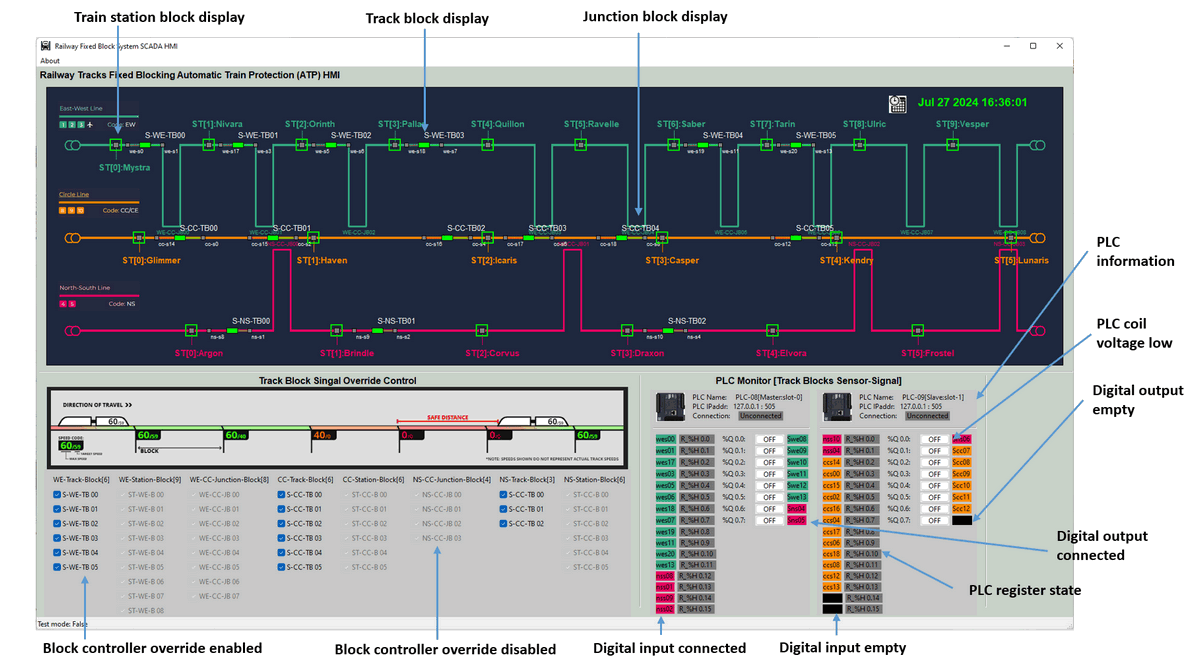The image size is (1200, 667).
Task: Toggle the S-WE-TB 05 override checkbox
Action: (57, 567)
